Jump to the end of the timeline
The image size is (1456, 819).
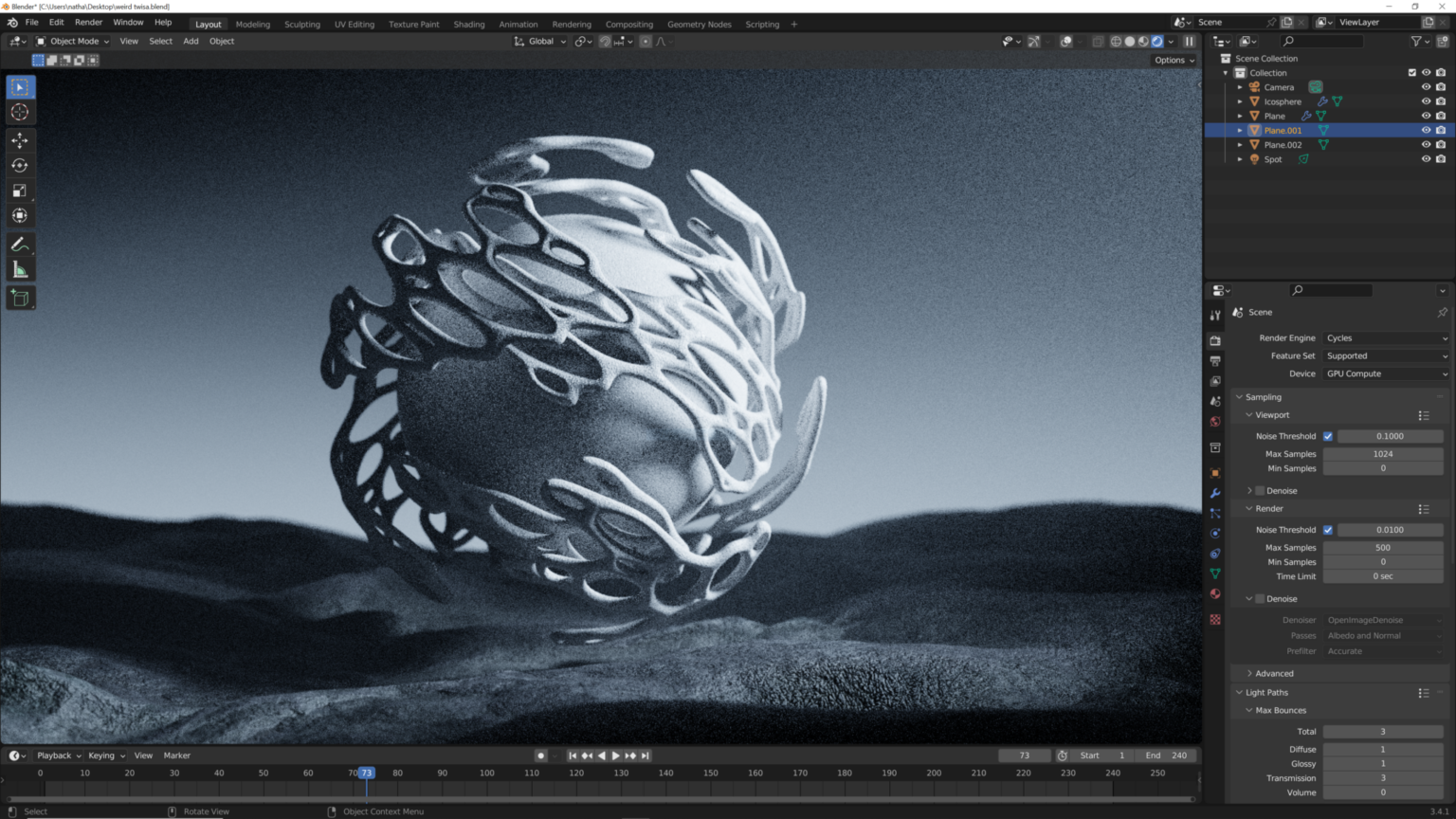coord(646,755)
